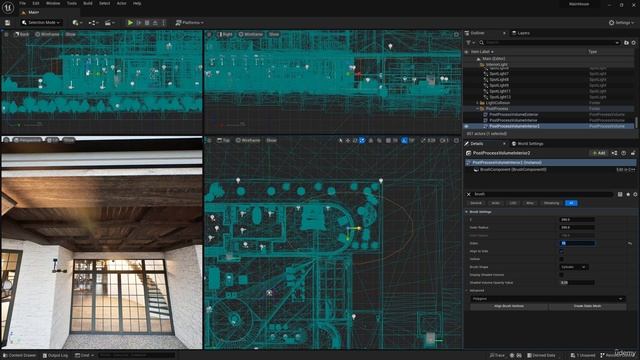Switch to the Layers tab
The image size is (640, 360).
coord(521,33)
